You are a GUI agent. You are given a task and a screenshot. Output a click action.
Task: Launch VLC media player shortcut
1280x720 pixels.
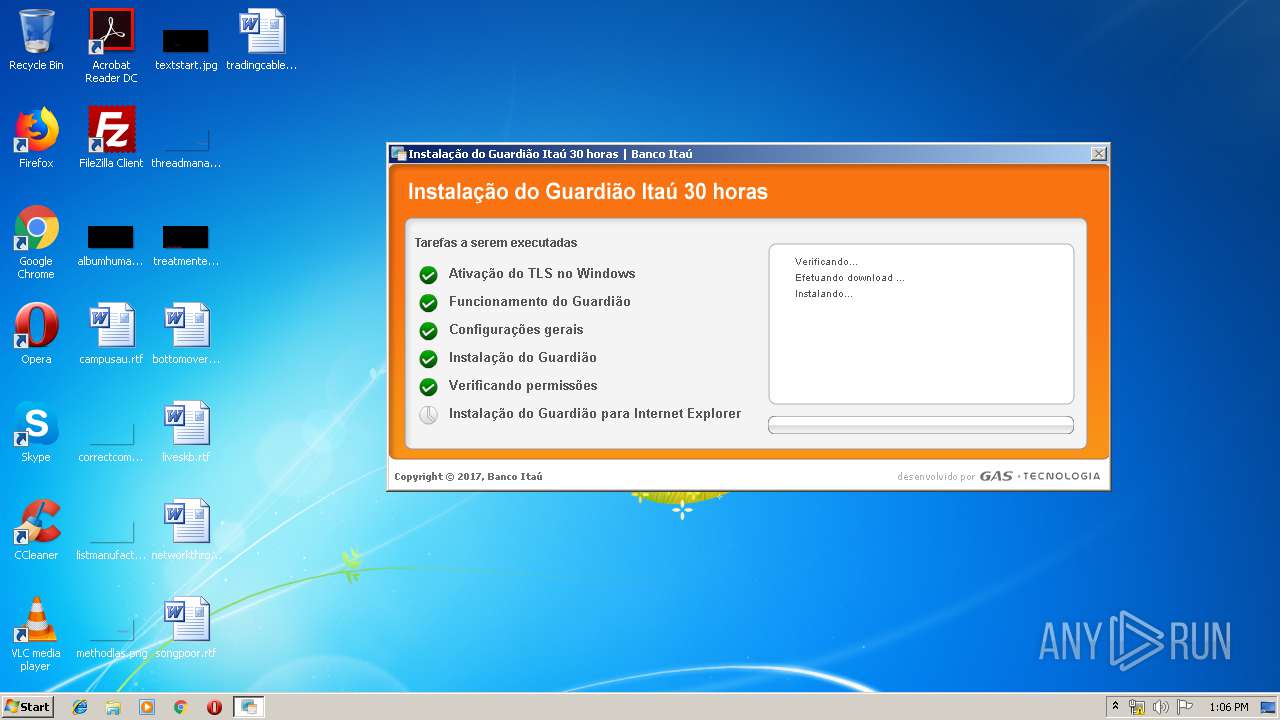(x=36, y=634)
